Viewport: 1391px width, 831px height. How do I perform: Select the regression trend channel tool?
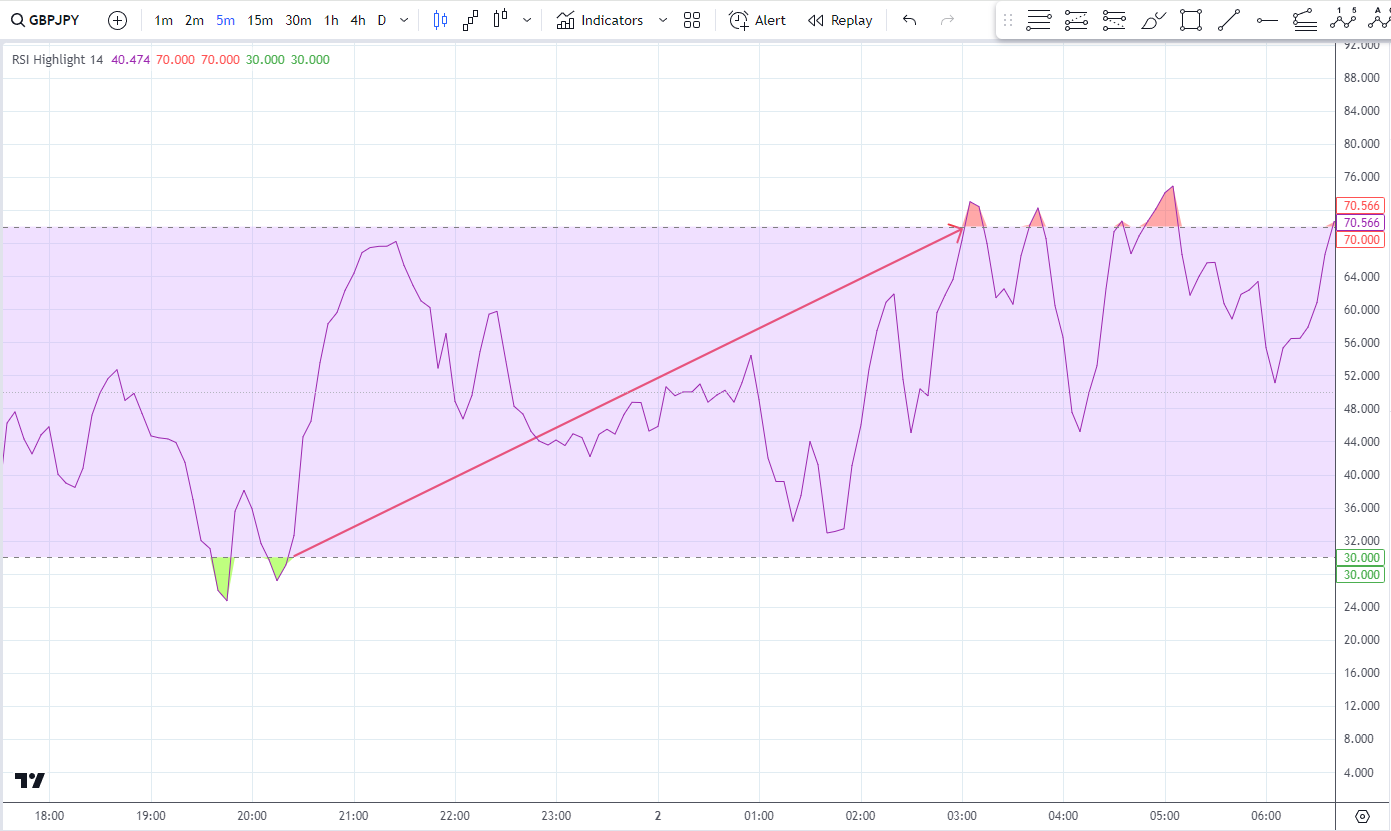pos(1304,20)
